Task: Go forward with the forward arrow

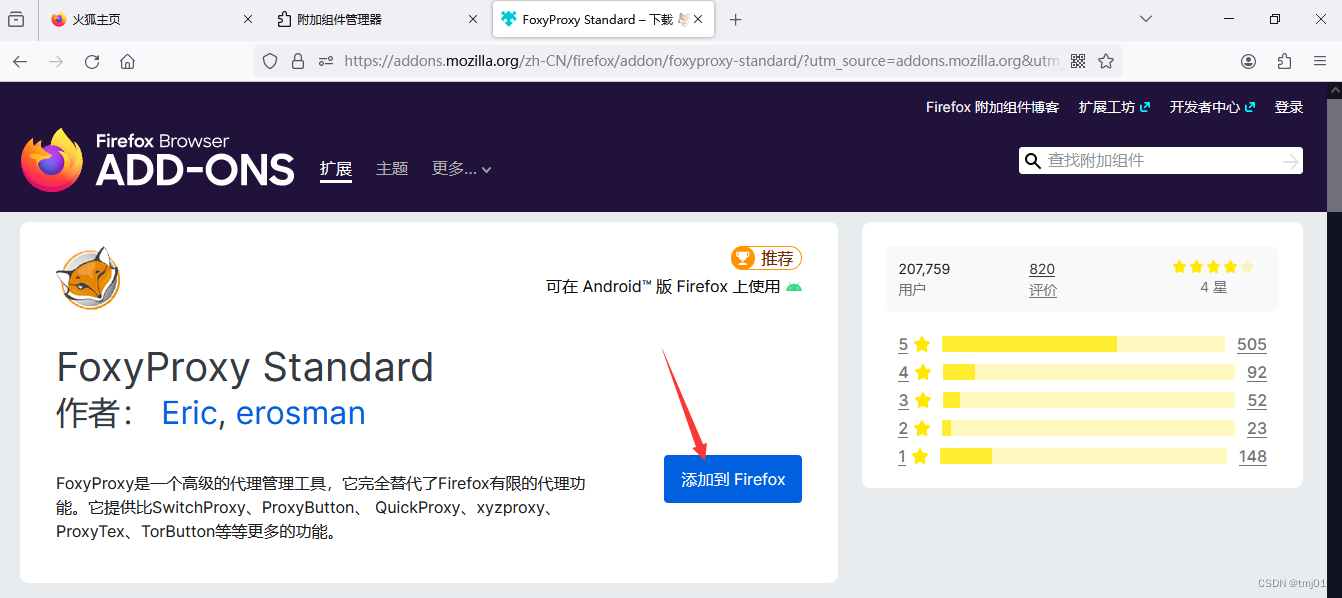Action: pos(56,61)
